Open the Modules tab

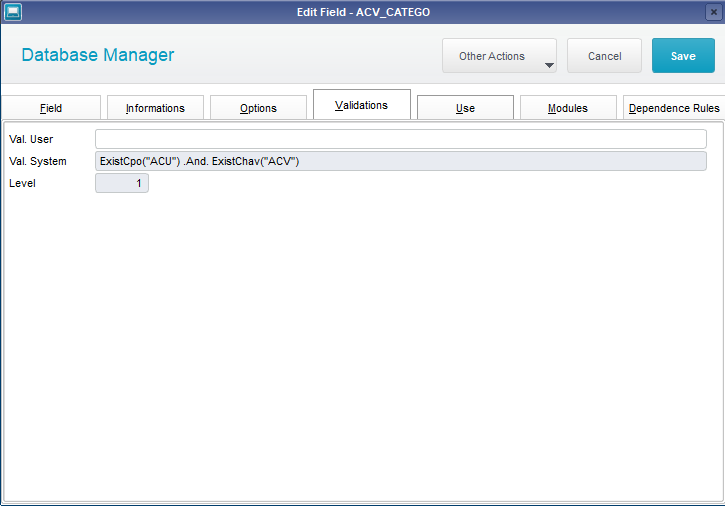568,108
